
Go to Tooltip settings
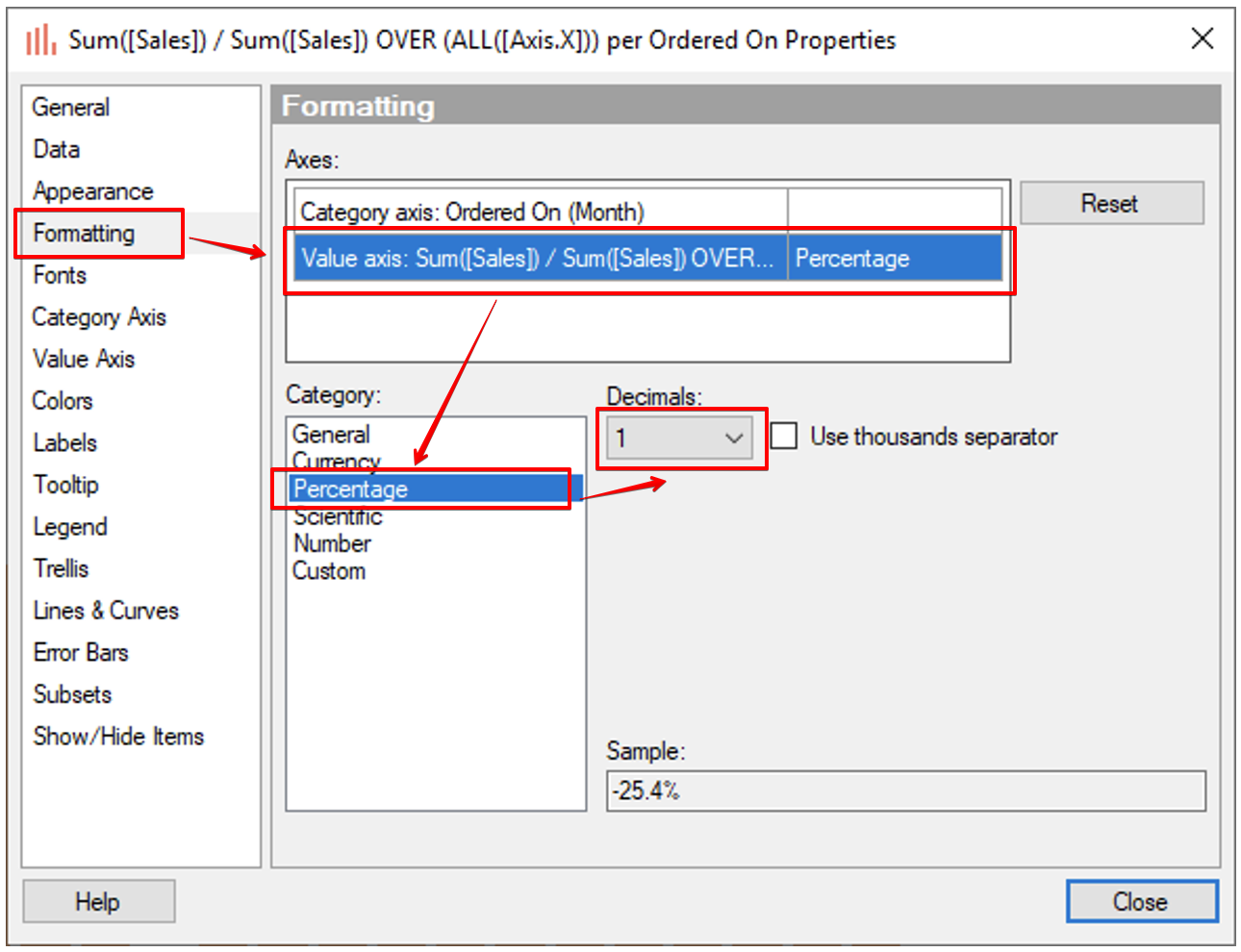coord(66,485)
